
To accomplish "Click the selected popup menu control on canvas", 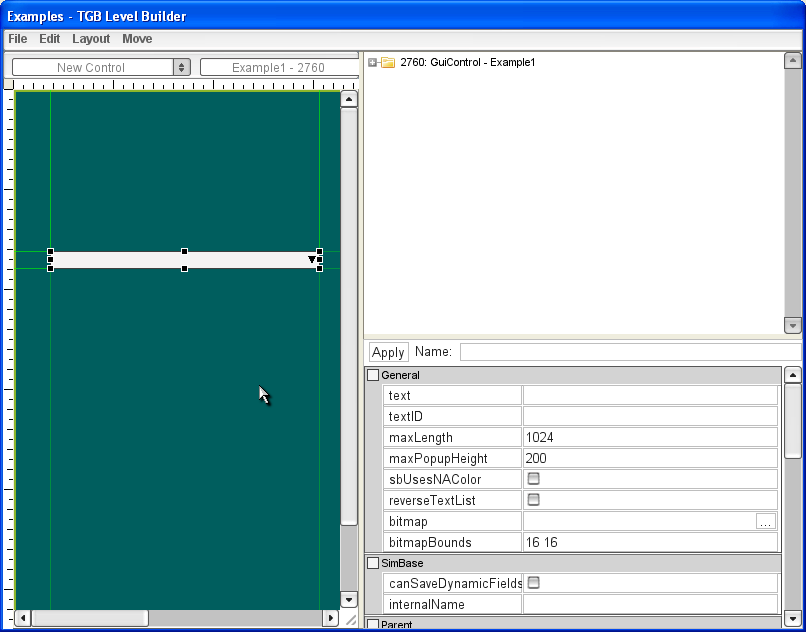I will pos(185,260).
